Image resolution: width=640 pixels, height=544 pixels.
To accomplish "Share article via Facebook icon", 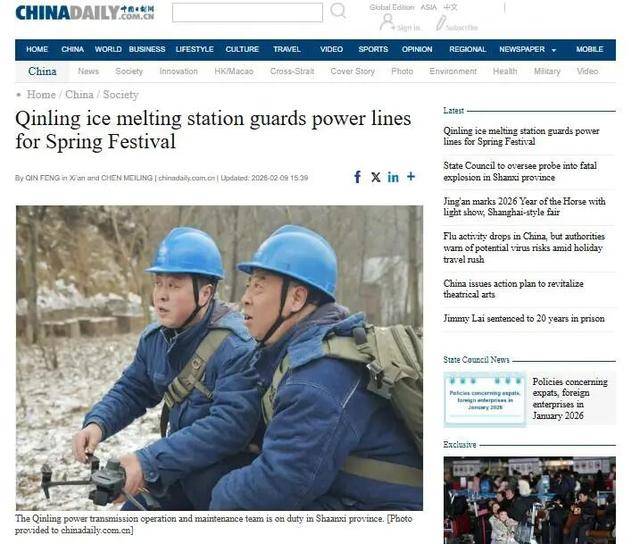I will (358, 177).
